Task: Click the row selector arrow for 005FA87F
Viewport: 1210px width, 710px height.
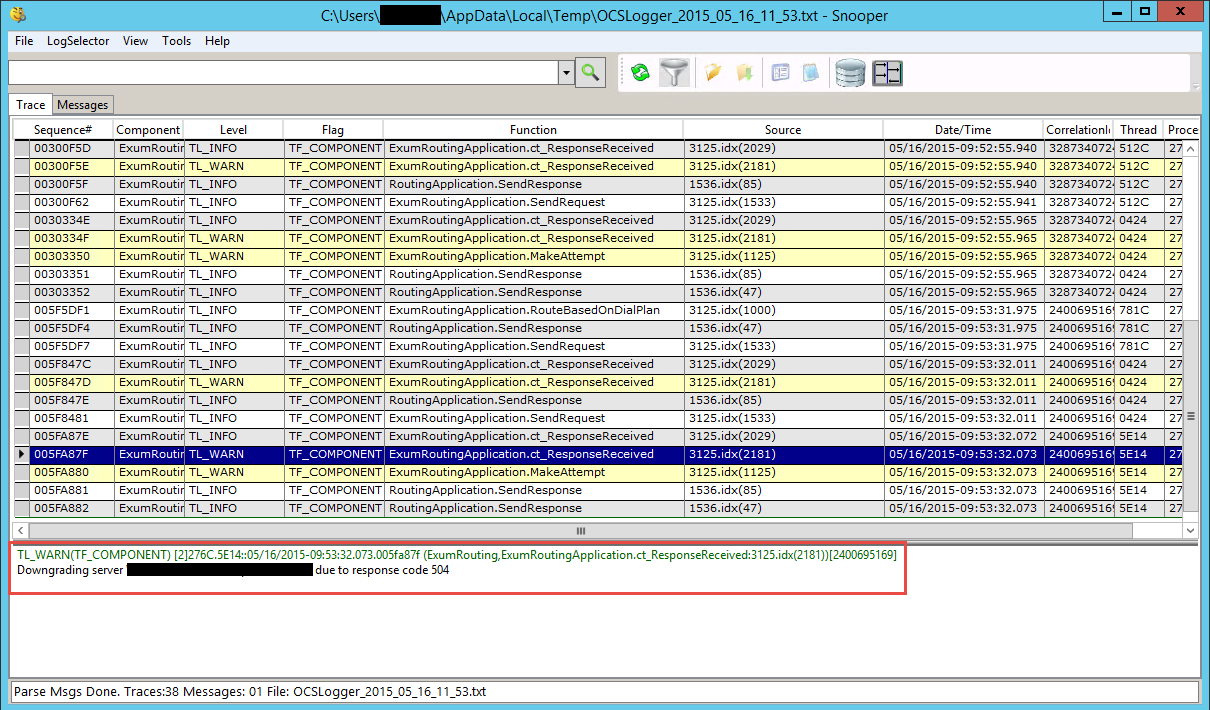Action: (21, 454)
